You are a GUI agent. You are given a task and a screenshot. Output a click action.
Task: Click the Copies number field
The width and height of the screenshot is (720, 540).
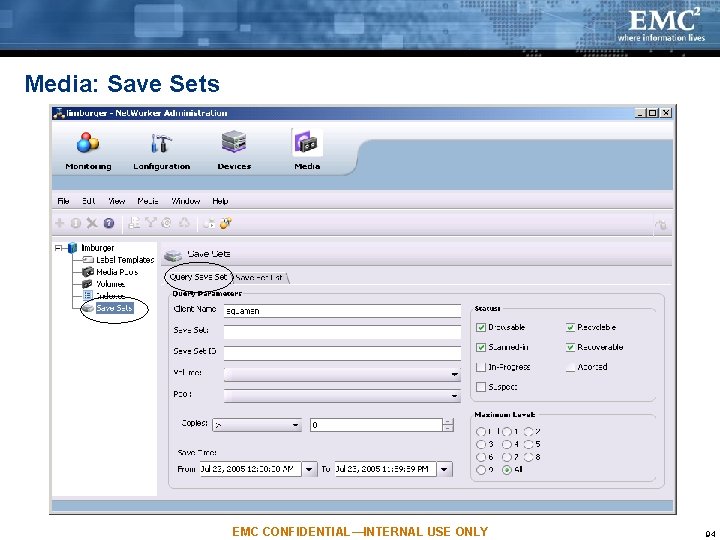point(376,425)
